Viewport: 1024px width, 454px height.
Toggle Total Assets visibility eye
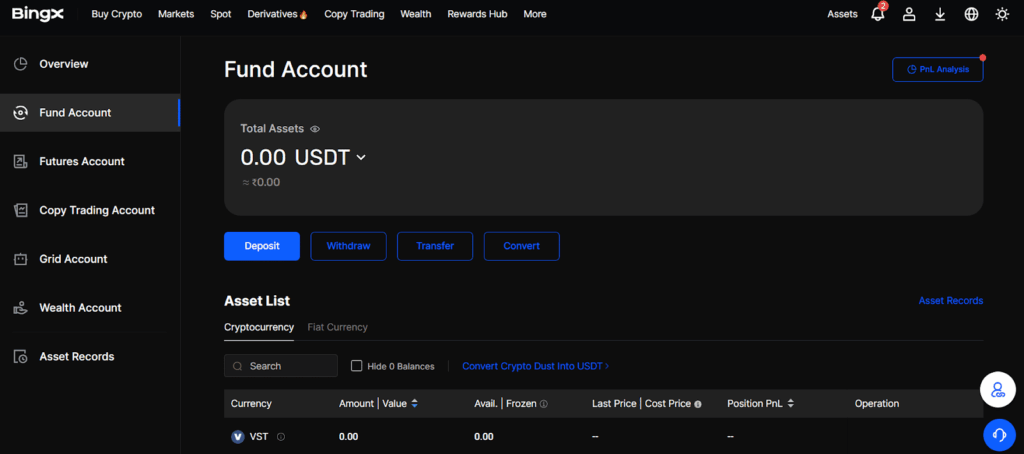[x=315, y=129]
